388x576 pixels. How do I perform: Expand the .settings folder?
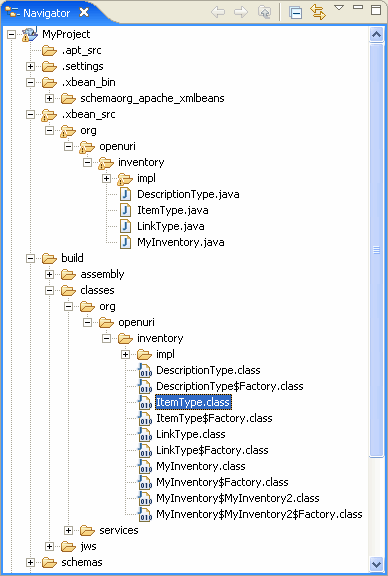[x=30, y=66]
